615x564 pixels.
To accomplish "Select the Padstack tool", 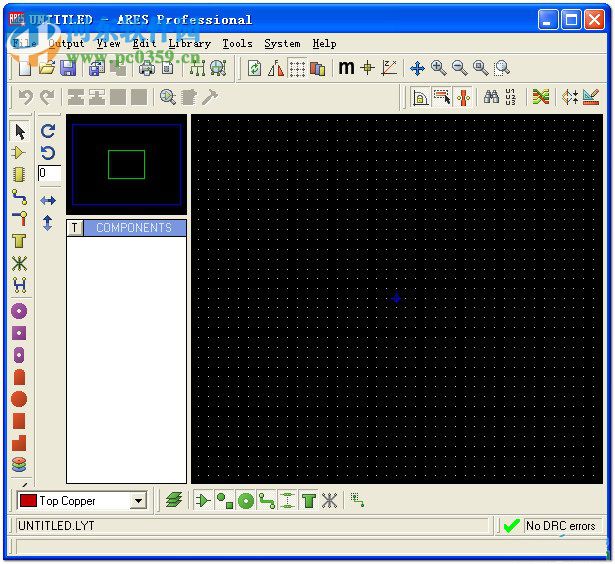I will tap(19, 465).
